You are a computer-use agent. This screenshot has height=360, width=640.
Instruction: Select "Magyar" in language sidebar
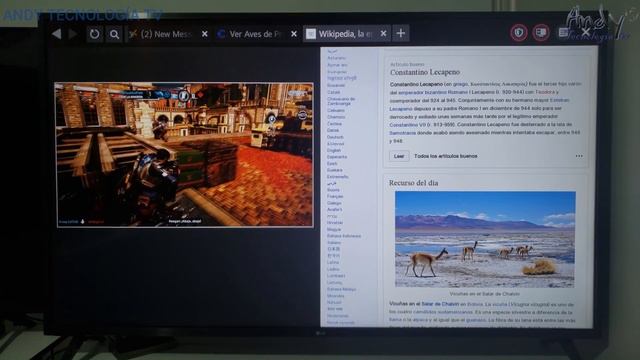pos(333,229)
